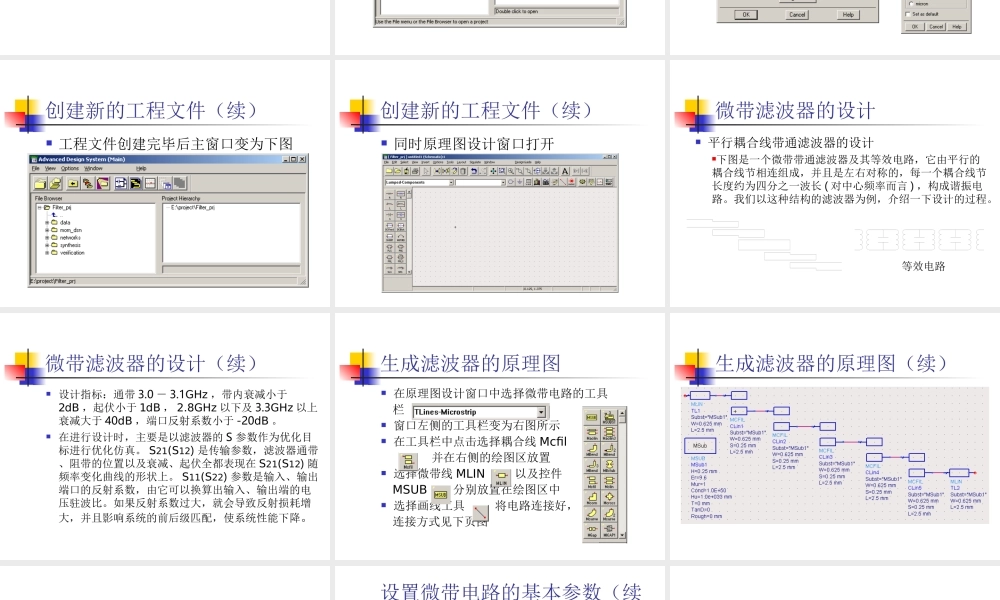Click the '平行耦合线带通滤波器的设计' bullet text

tap(790, 142)
